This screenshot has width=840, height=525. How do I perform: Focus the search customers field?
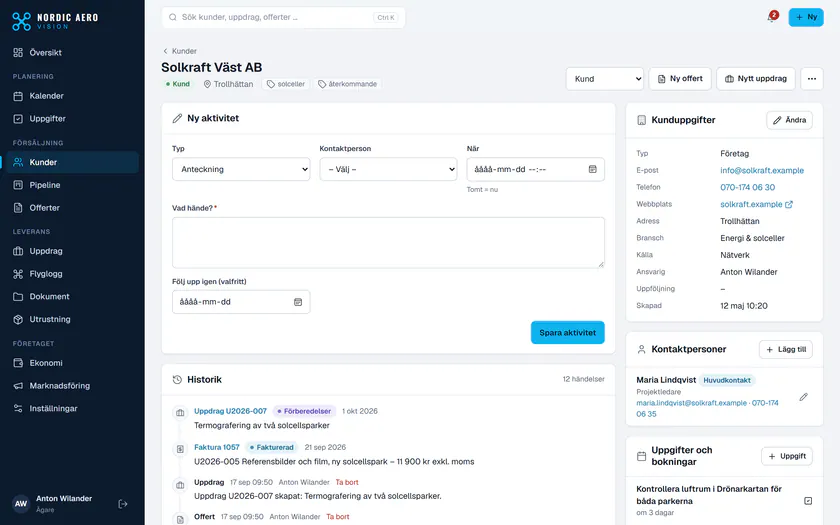pyautogui.click(x=283, y=17)
